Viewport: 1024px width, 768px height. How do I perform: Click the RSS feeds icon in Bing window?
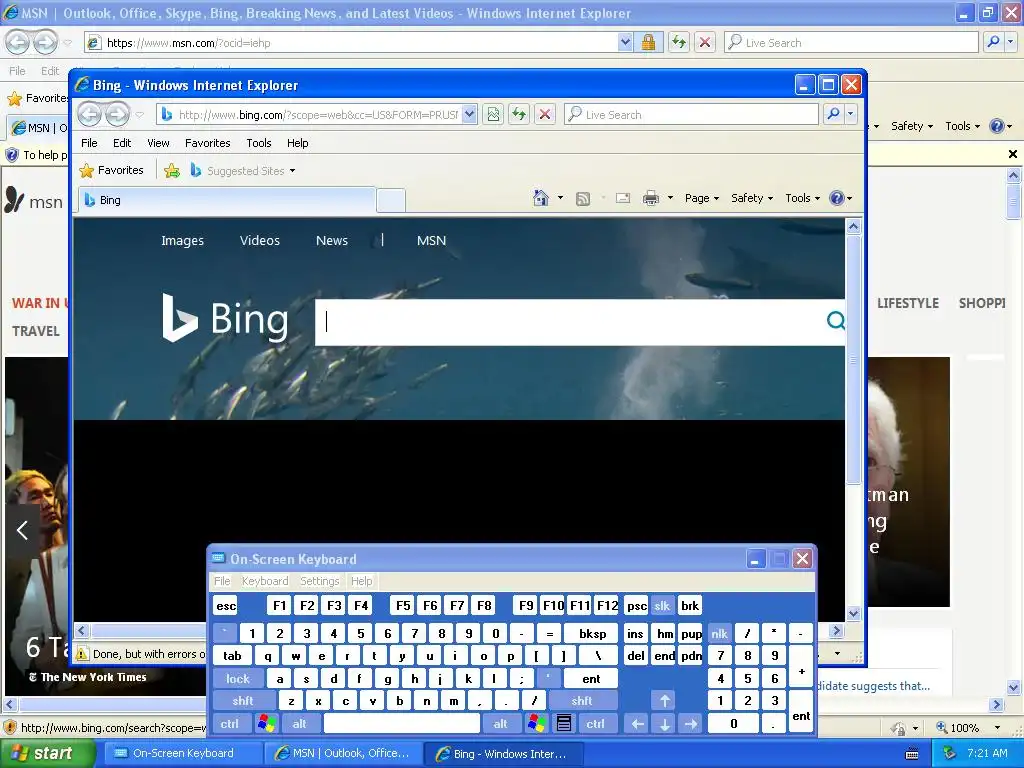[583, 199]
